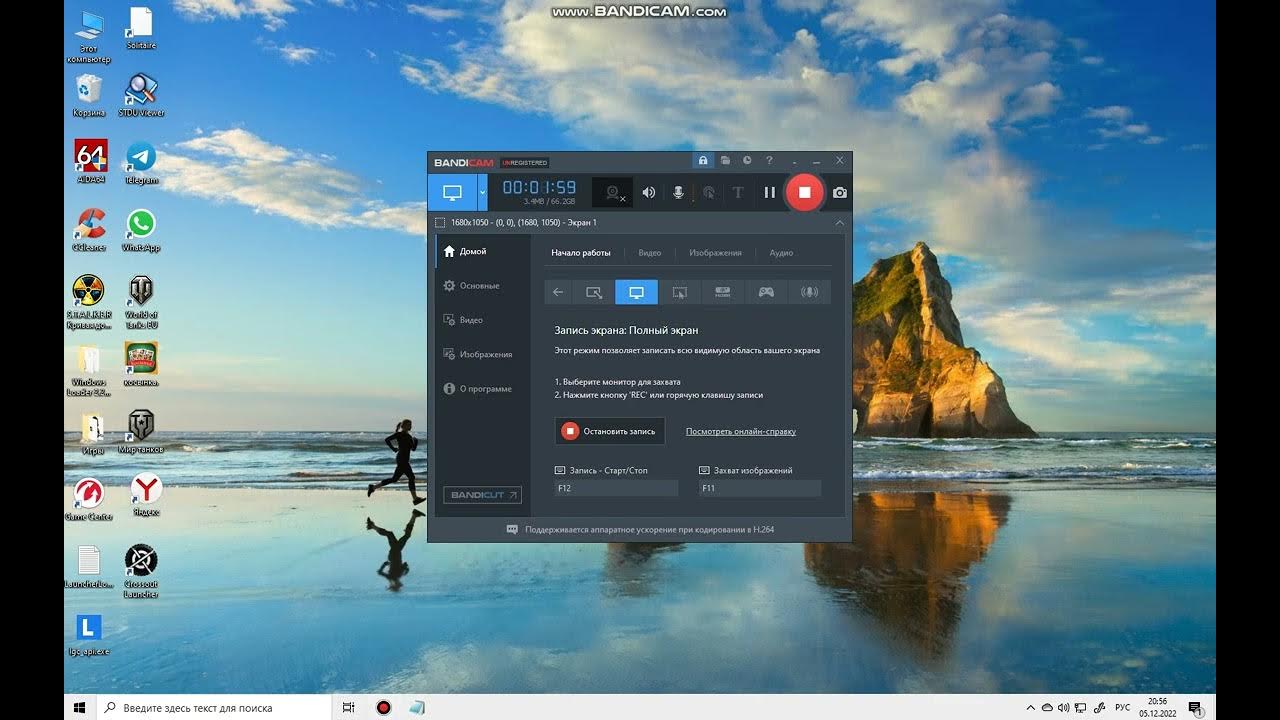Click the F12 record hotkey field
The image size is (1280, 720).
pyautogui.click(x=616, y=488)
